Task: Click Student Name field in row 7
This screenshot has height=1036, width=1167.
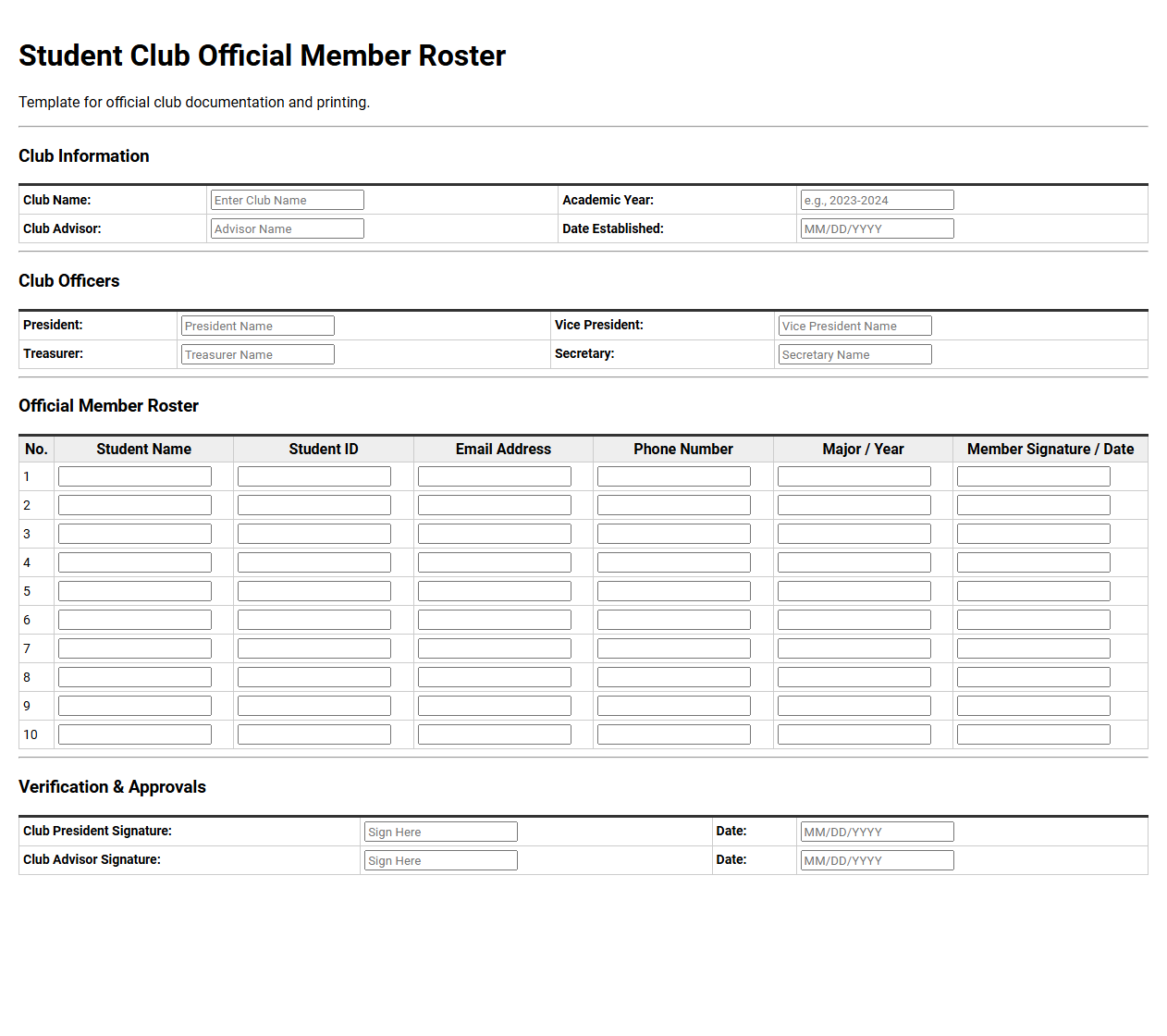Action: [x=135, y=648]
